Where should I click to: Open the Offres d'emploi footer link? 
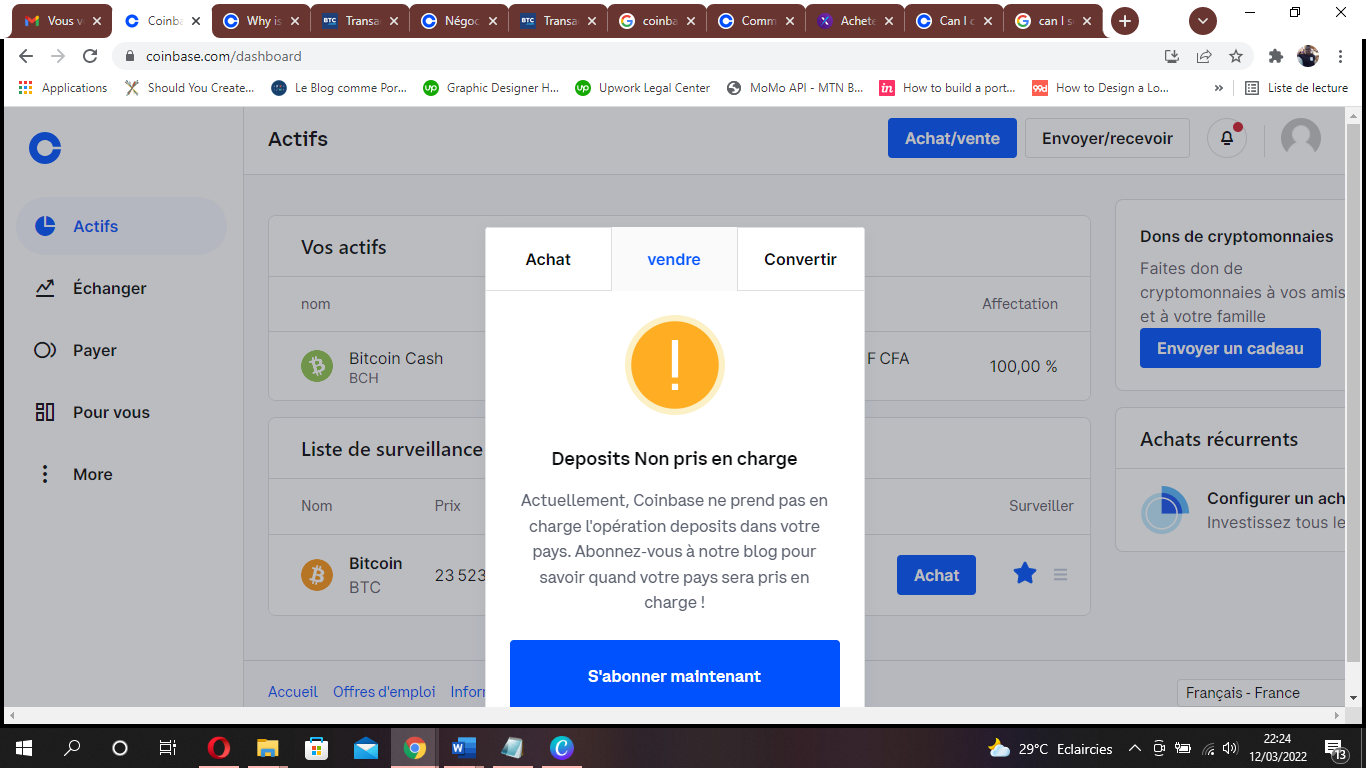click(384, 692)
